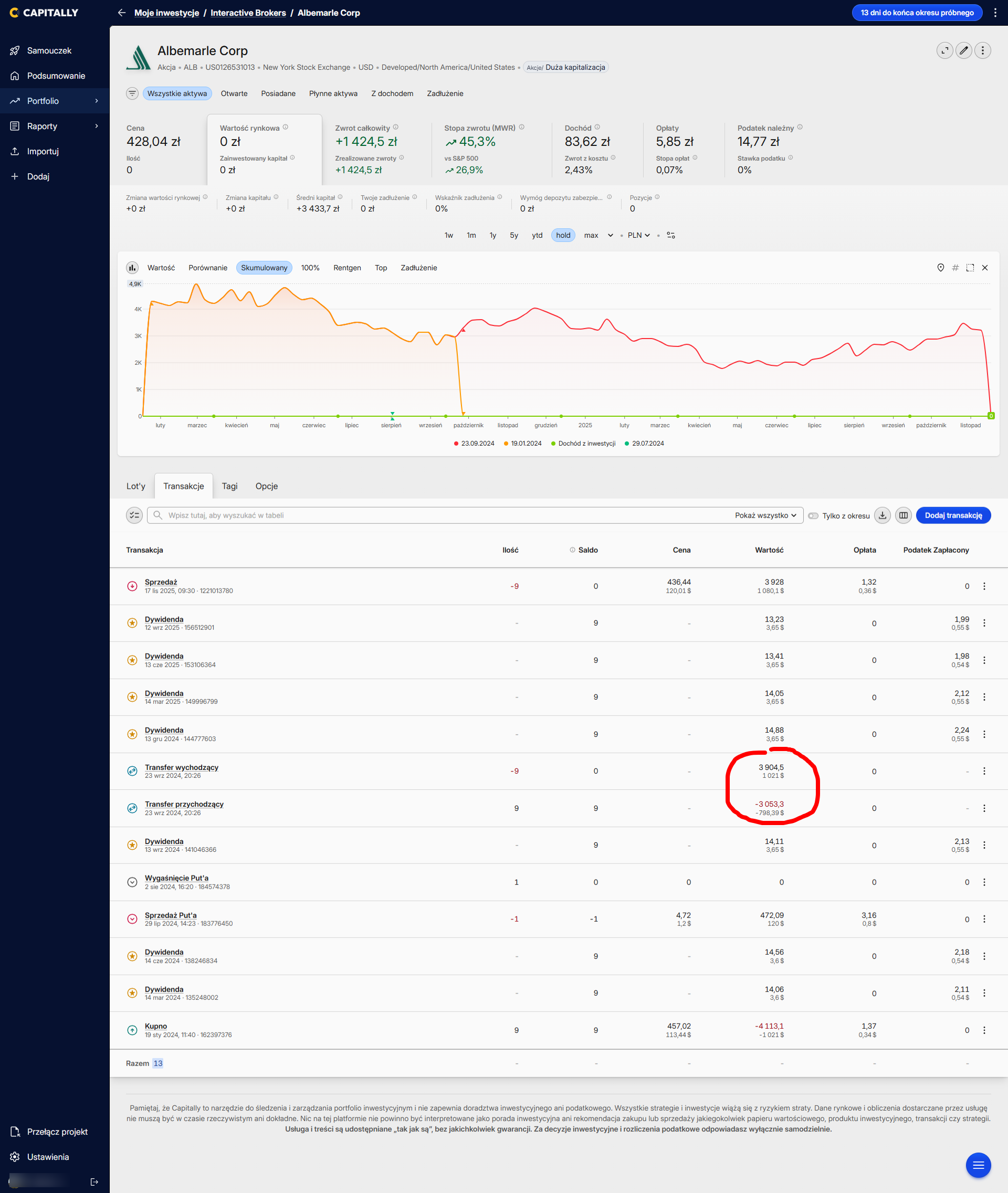Screen dimensions: 1008x1193
Task: Click the 'Dodaj transakcję' button
Action: 952,515
